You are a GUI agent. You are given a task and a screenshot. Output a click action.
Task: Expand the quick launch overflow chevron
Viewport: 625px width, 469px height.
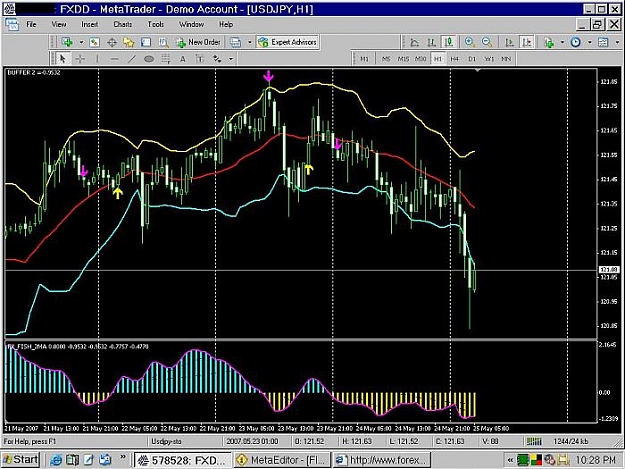tap(123, 457)
